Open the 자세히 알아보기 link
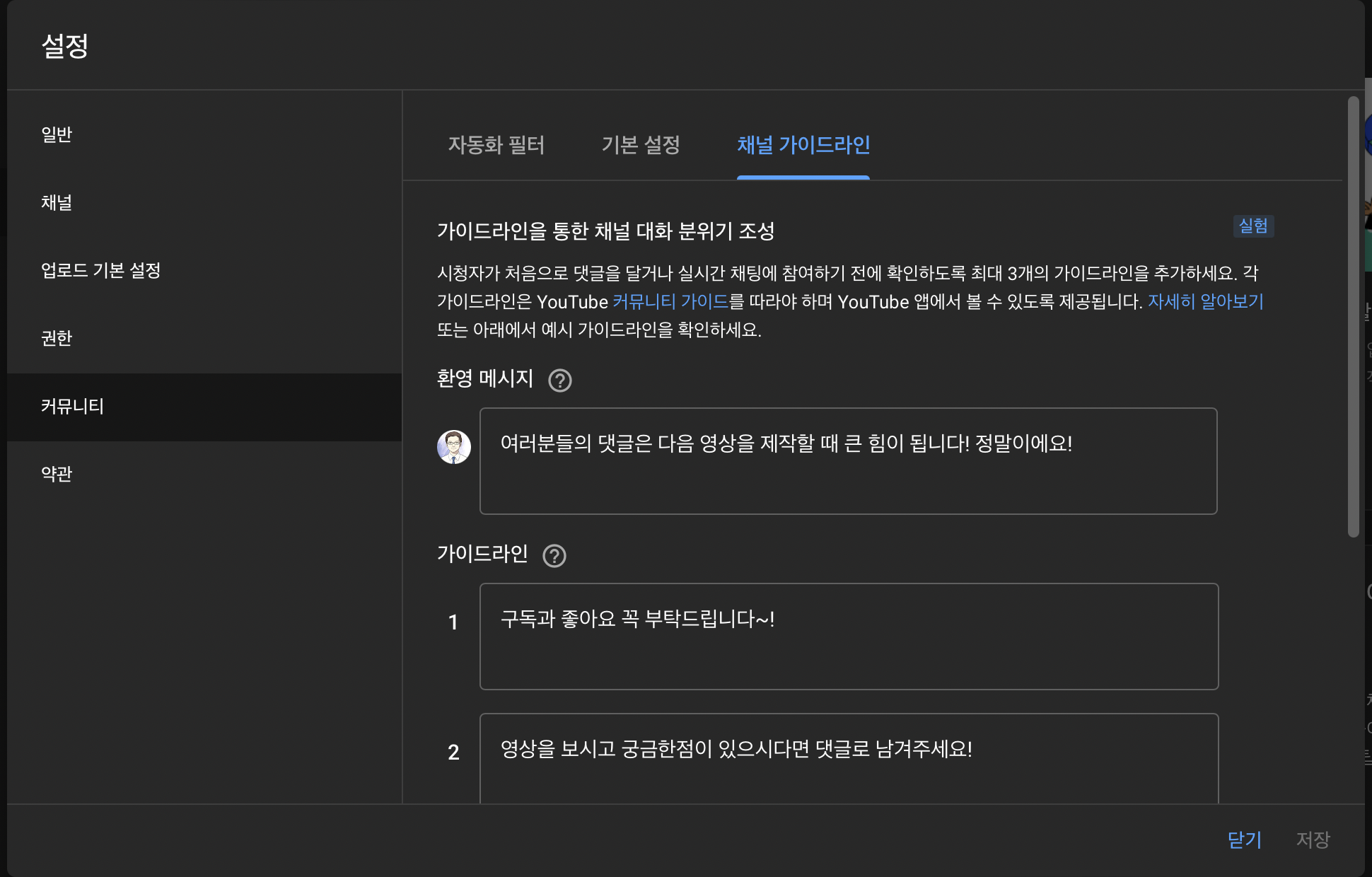This screenshot has width=1372, height=877. coord(1205,302)
